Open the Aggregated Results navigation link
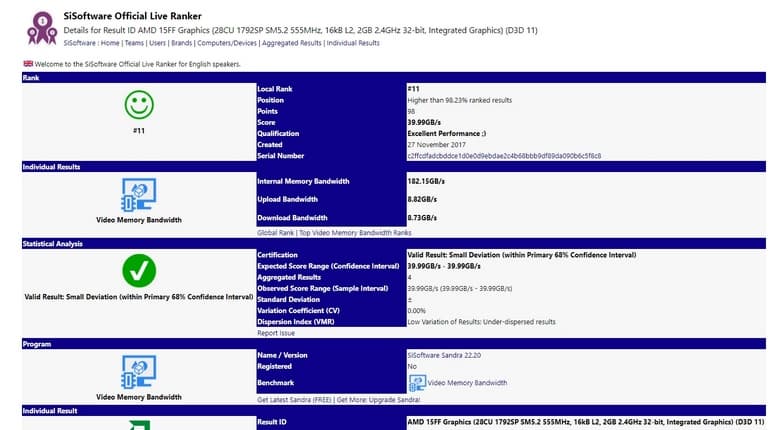The width and height of the screenshot is (780, 430). coord(292,43)
